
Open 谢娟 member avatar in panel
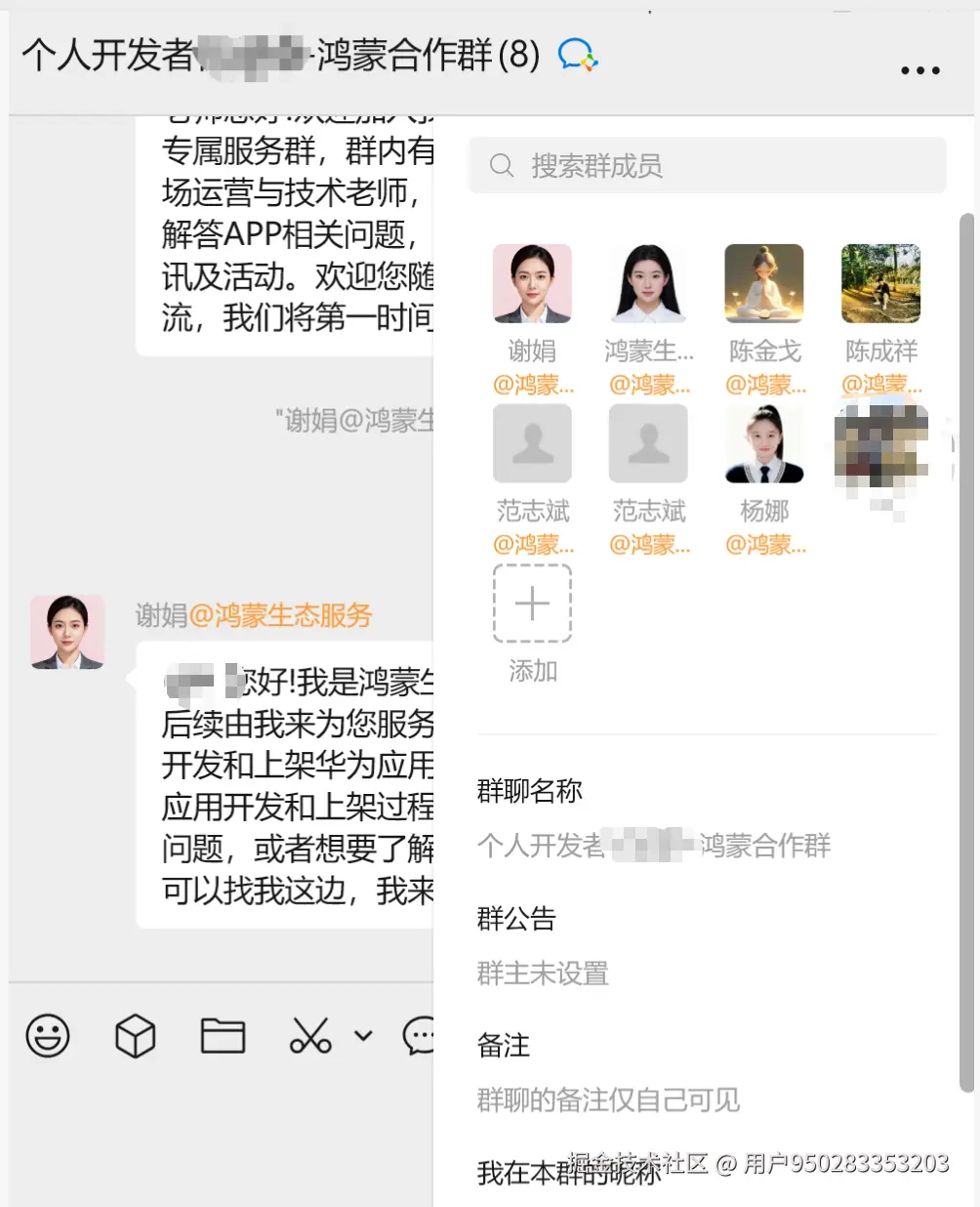click(x=532, y=283)
